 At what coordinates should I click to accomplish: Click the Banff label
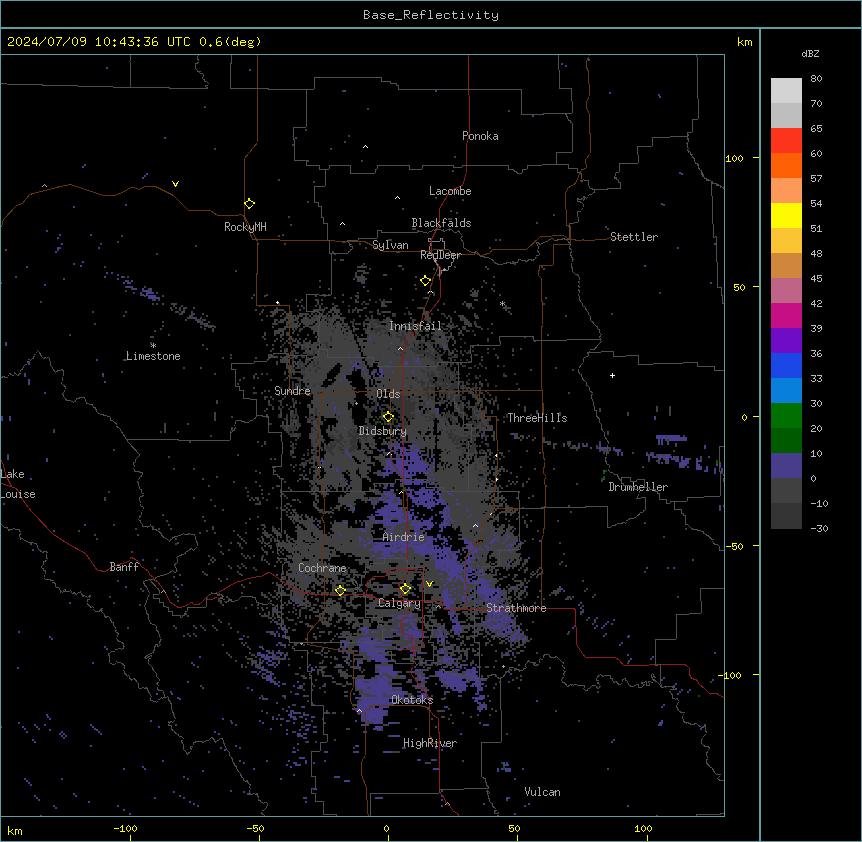point(124,567)
